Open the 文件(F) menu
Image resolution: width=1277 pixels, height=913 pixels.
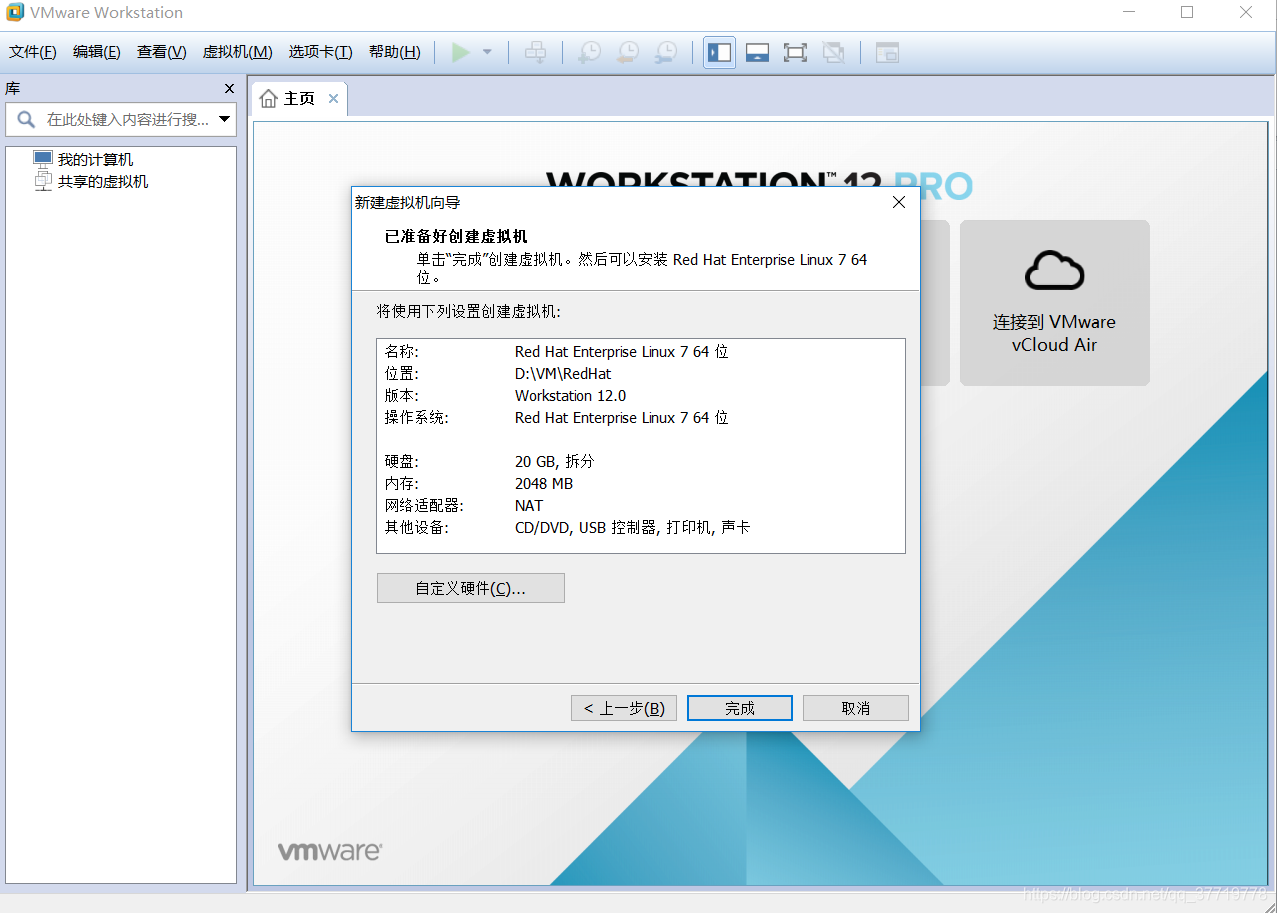pyautogui.click(x=33, y=52)
